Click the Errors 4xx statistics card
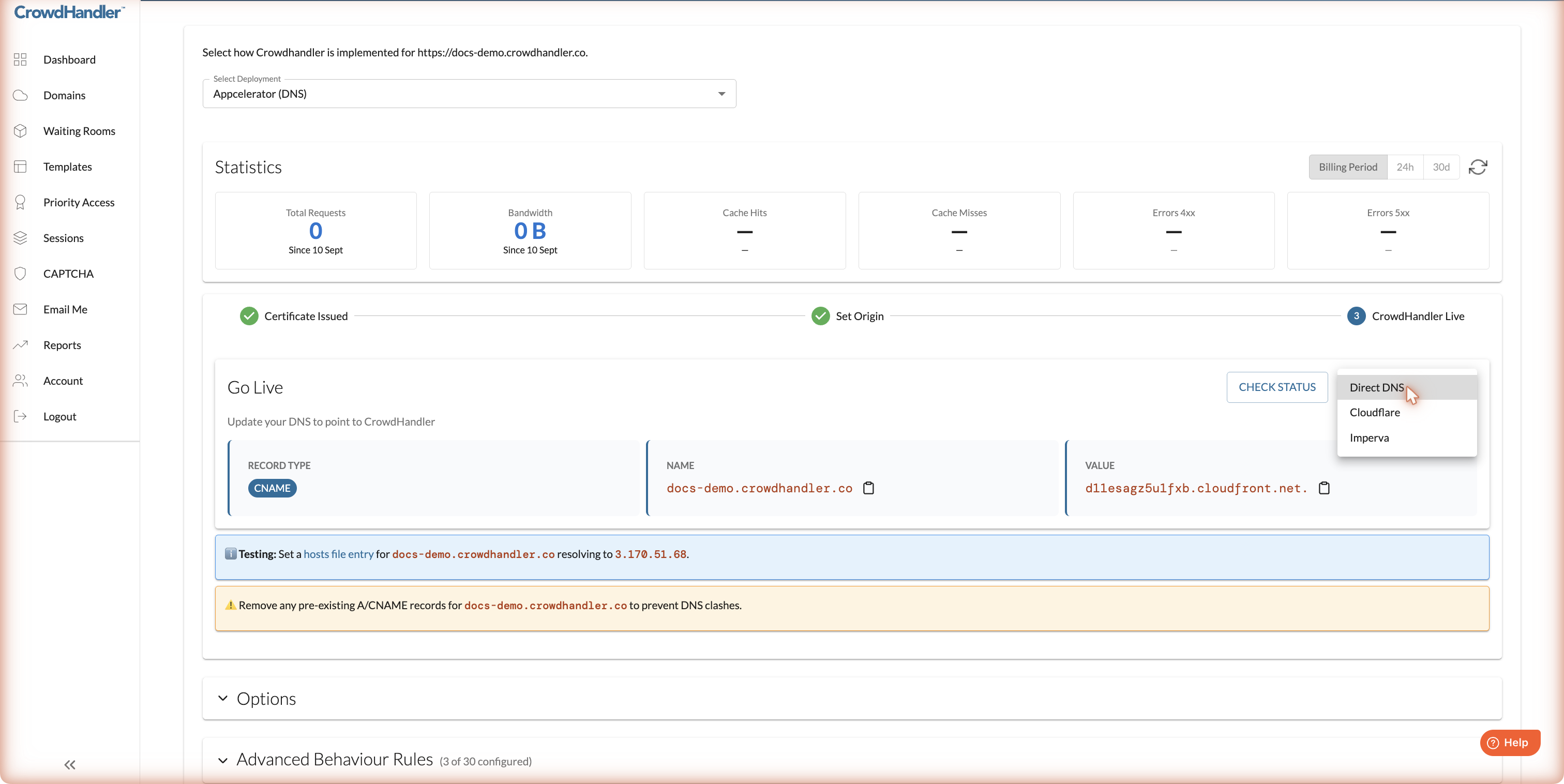This screenshot has width=1564, height=784. click(x=1174, y=231)
